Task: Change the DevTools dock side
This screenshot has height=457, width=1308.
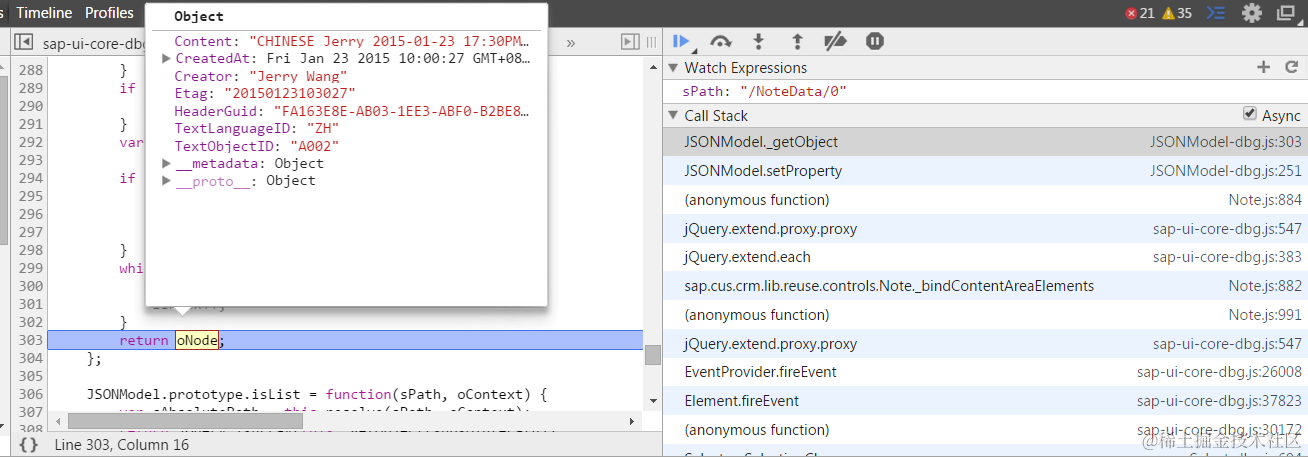Action: (x=1287, y=13)
